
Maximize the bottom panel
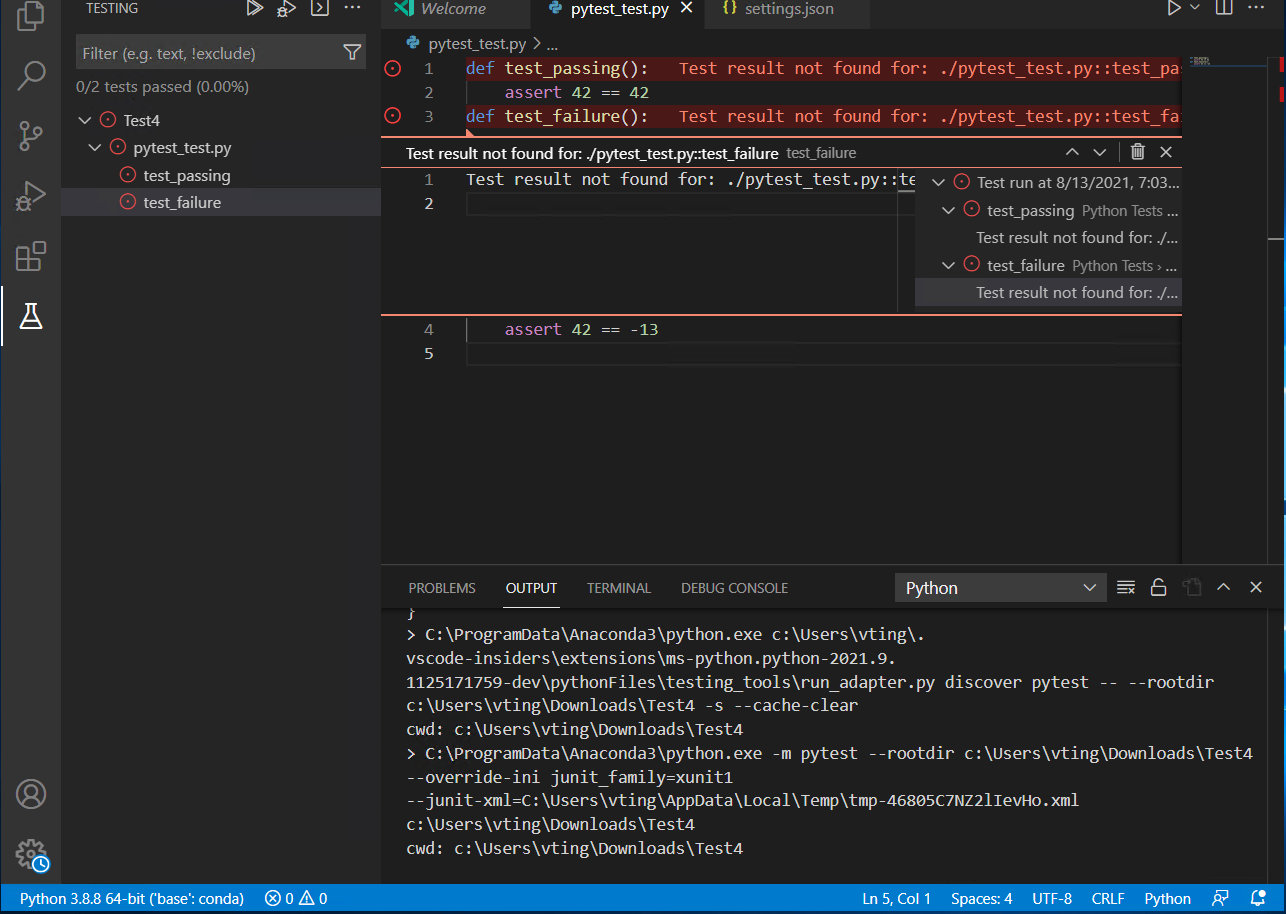pyautogui.click(x=1223, y=587)
